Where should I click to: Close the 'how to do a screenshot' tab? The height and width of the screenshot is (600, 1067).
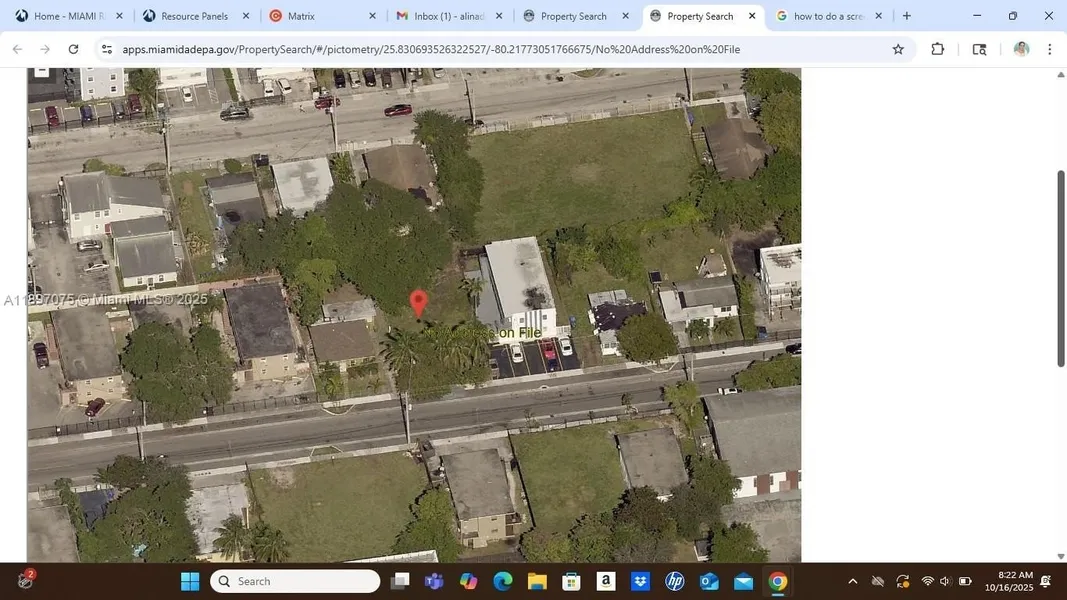(879, 16)
